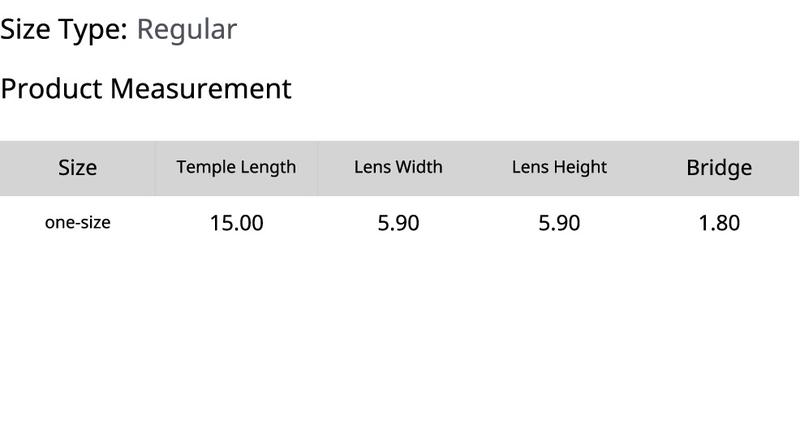Select the Size column header
This screenshot has height=445, width=800.
point(78,168)
